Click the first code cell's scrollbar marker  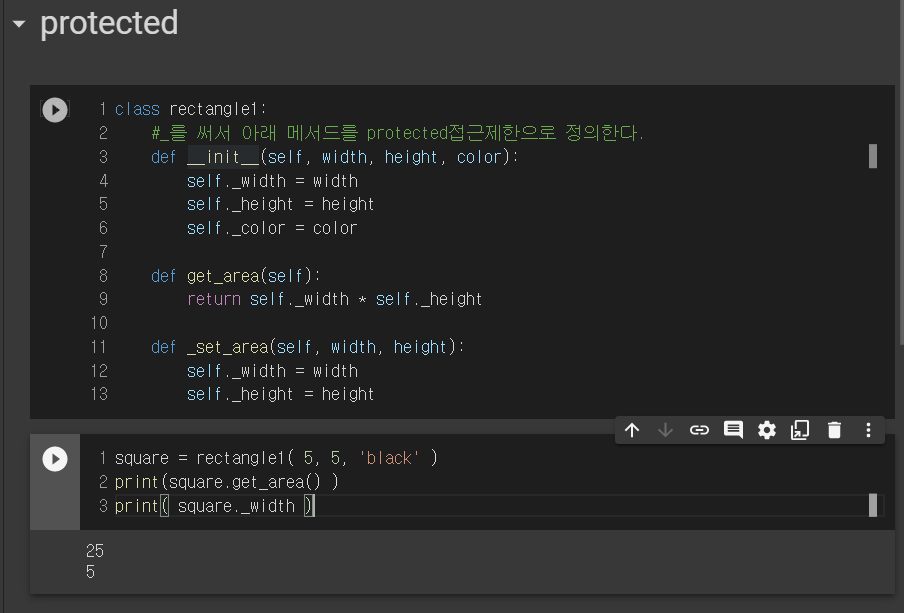(873, 156)
